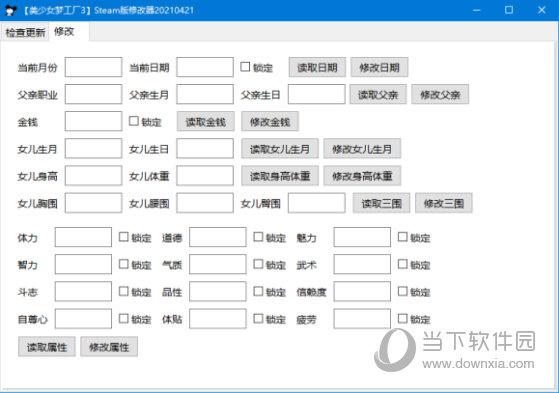Screen dimensions: 559x393
Task: Focus the 父亲生月 input field
Action: tap(205, 94)
